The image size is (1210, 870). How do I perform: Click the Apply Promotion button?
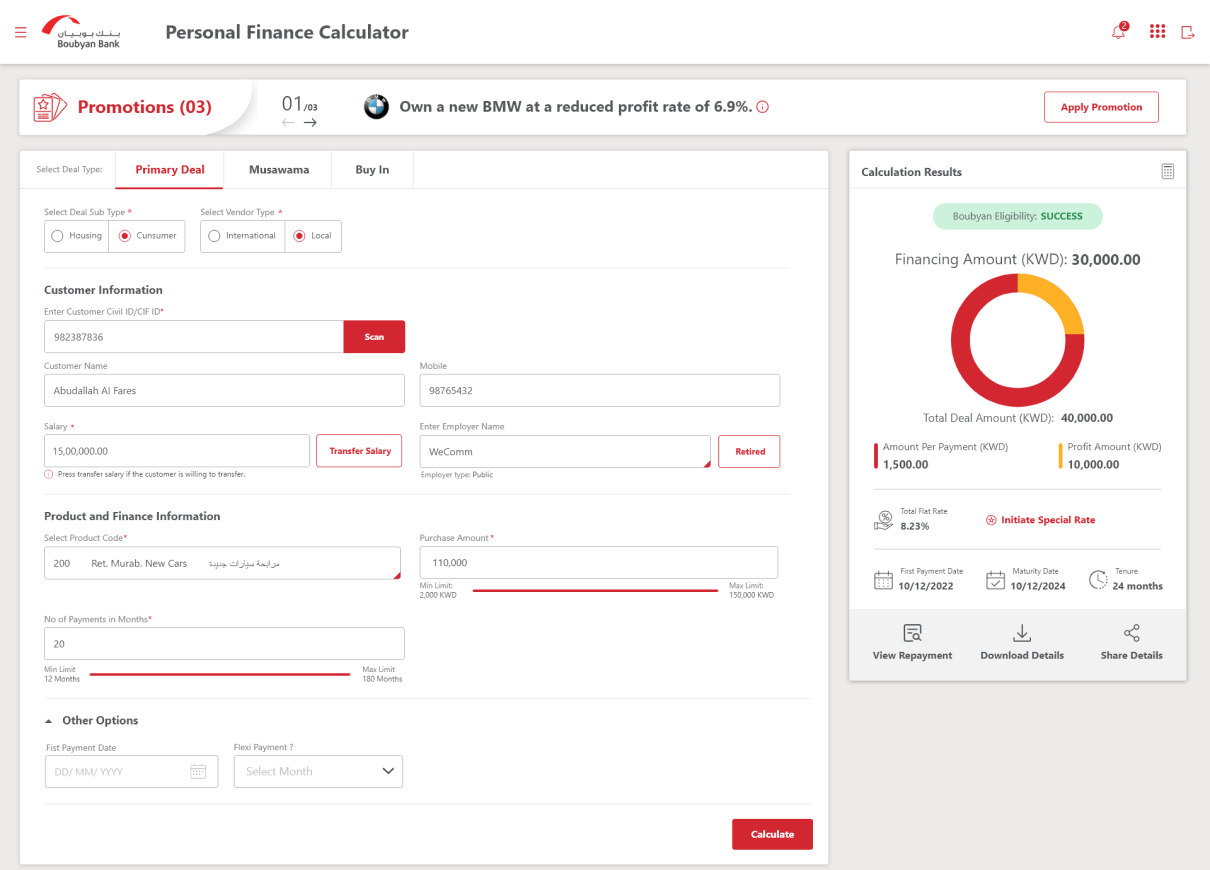point(1101,107)
